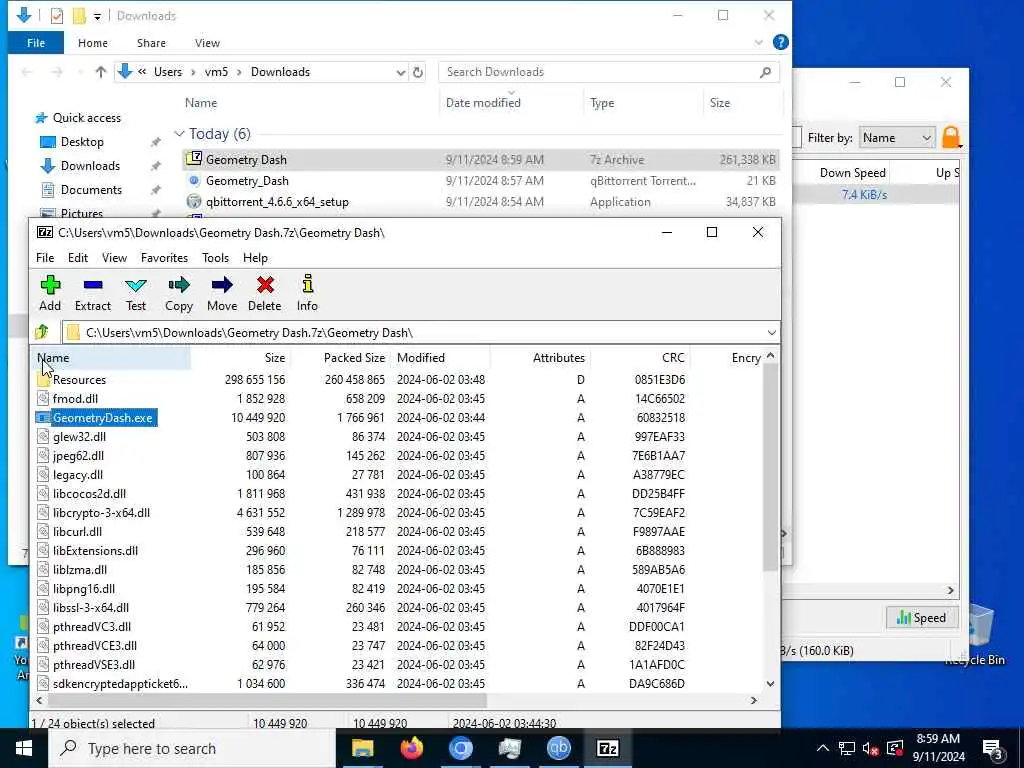Click the muted volume tray icon
The image size is (1024, 768).
[870, 748]
